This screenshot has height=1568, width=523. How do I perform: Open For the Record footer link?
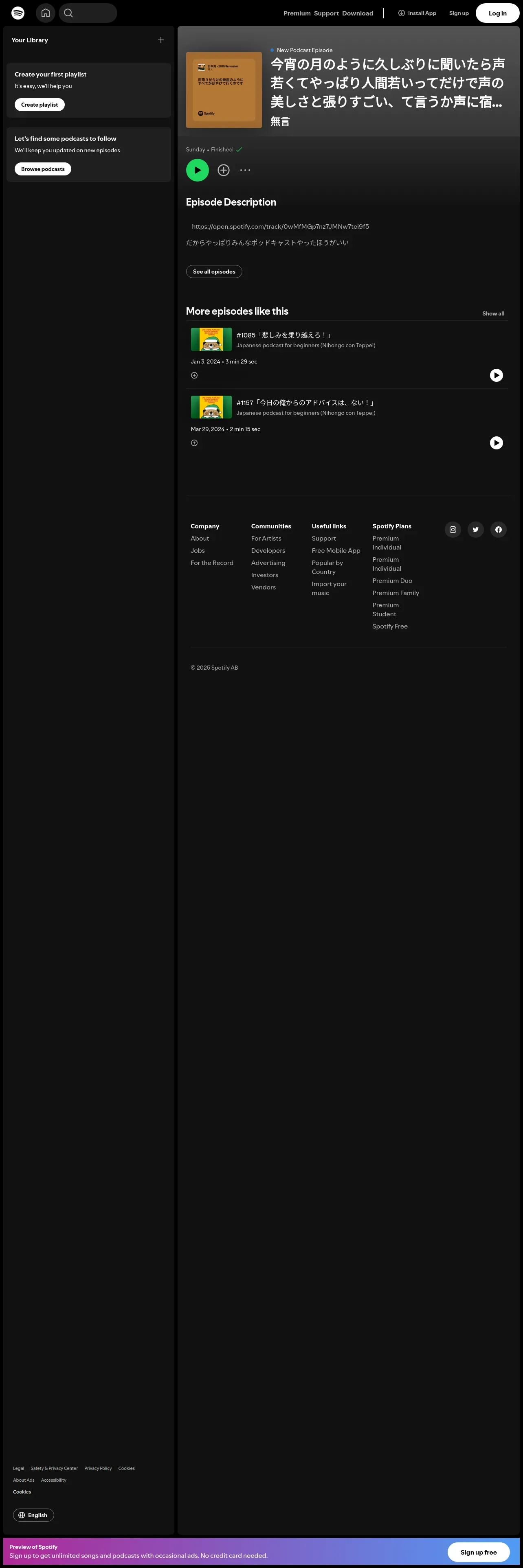(212, 563)
